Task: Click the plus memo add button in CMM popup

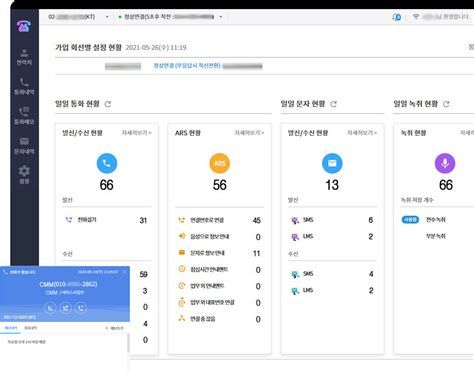Action: 114,328
